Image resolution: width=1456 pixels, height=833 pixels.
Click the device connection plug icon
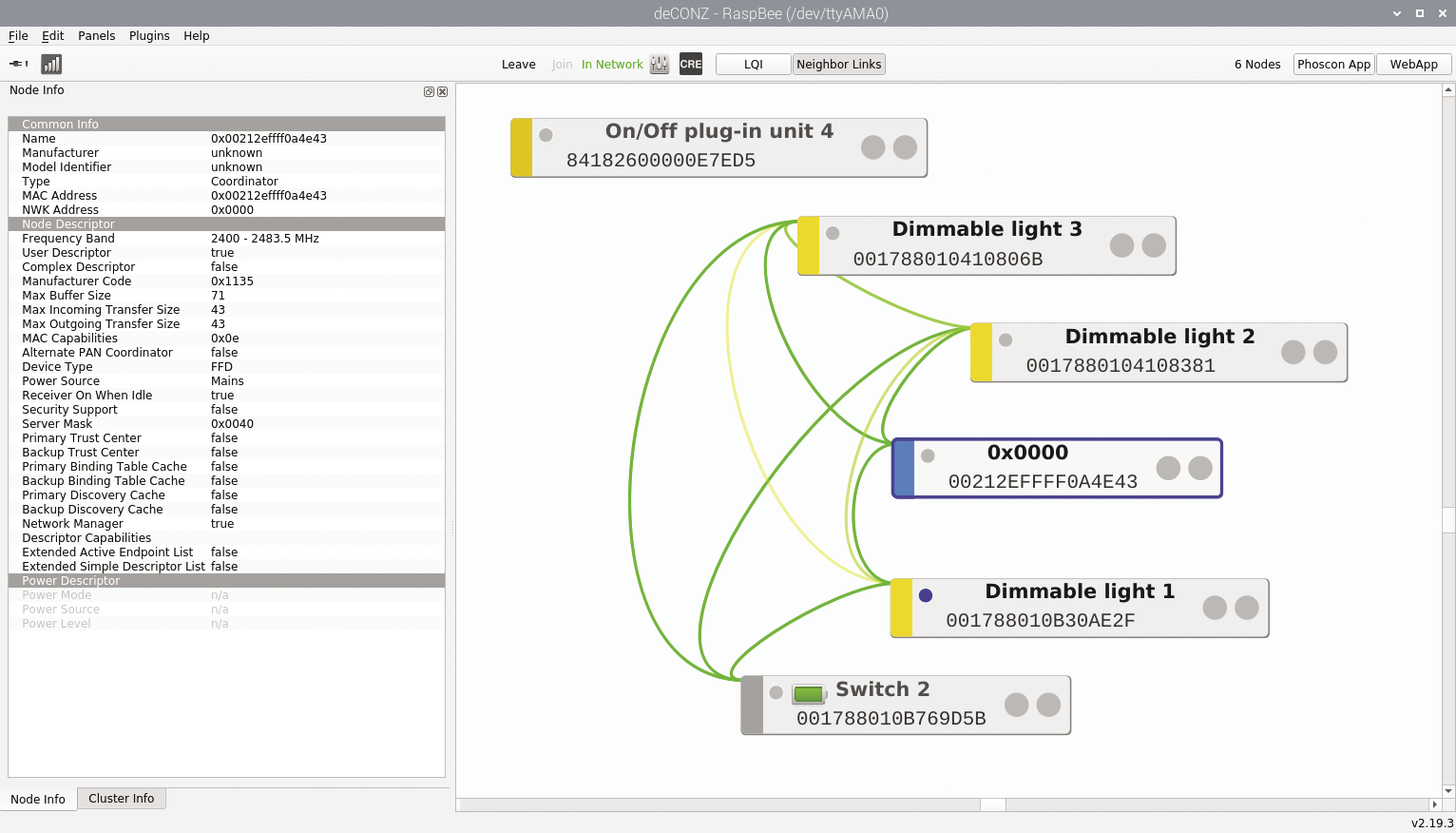18,64
